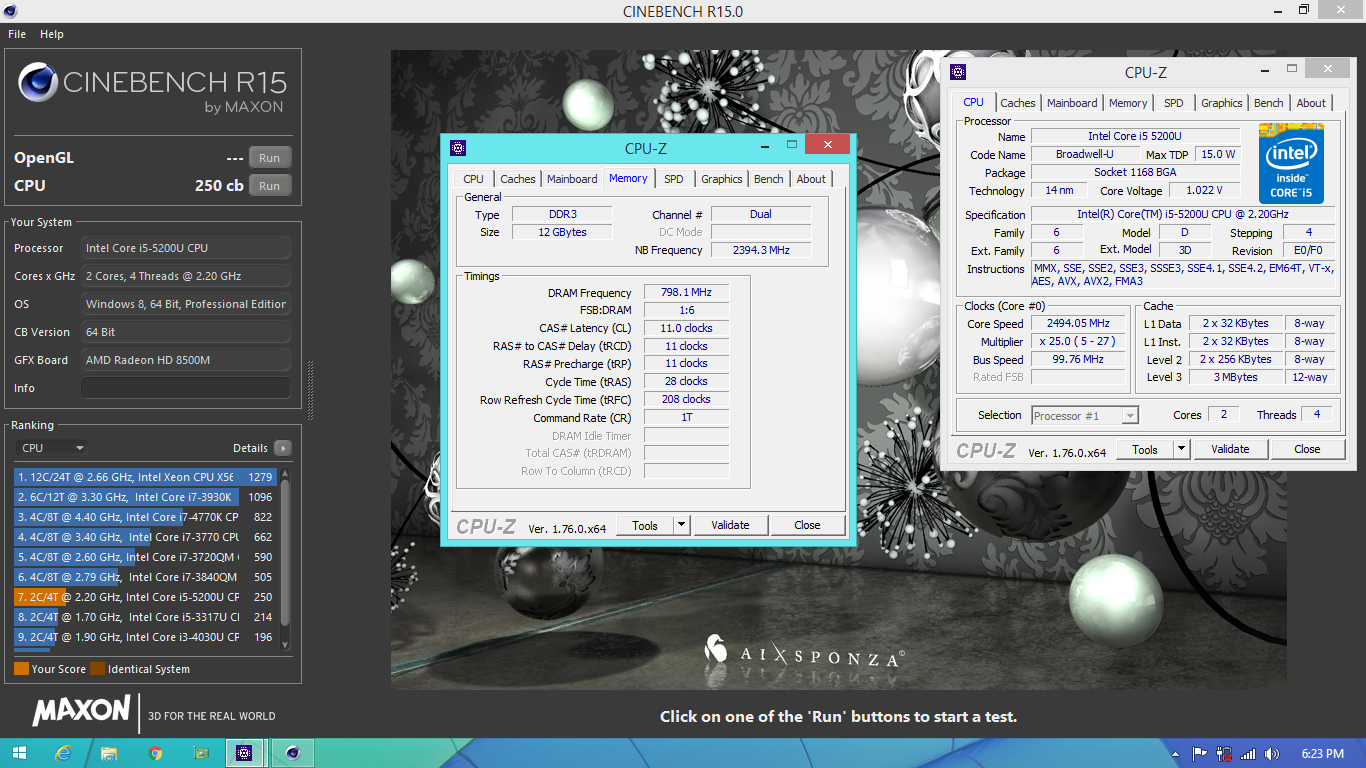Click the Details arrow icon in Ranking
This screenshot has width=1366, height=768.
(283, 448)
